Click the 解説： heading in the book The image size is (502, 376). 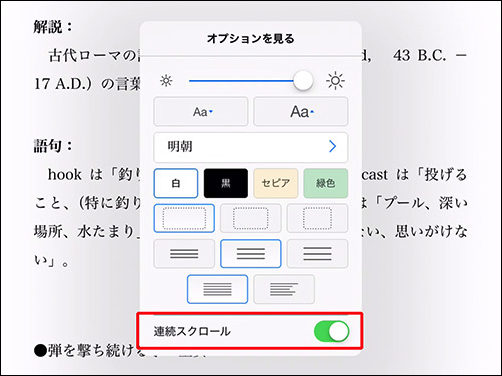coord(53,27)
